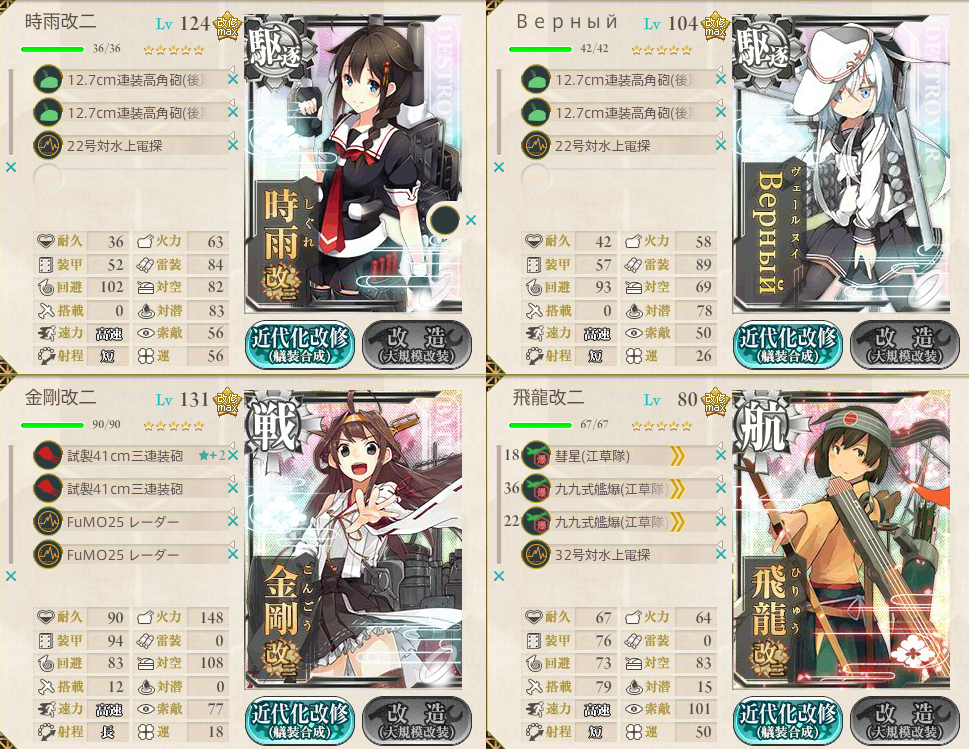Viewport: 969px width, 749px height.
Task: Click the 改造 button for 金剛改二
Action: click(418, 721)
